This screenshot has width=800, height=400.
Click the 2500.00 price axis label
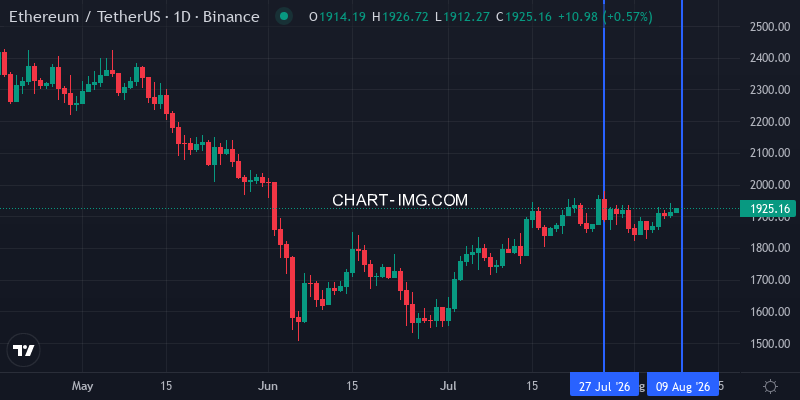pyautogui.click(x=770, y=27)
